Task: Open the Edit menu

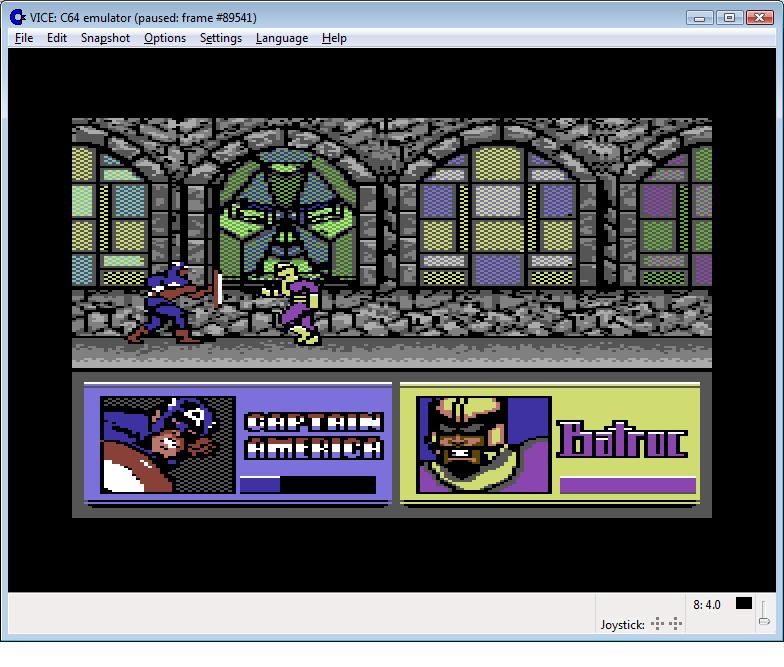Action: pyautogui.click(x=56, y=38)
